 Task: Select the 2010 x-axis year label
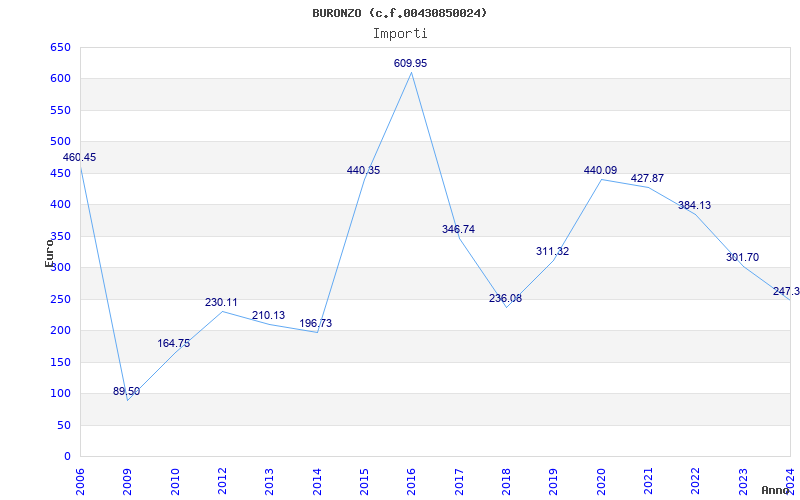[x=175, y=482]
